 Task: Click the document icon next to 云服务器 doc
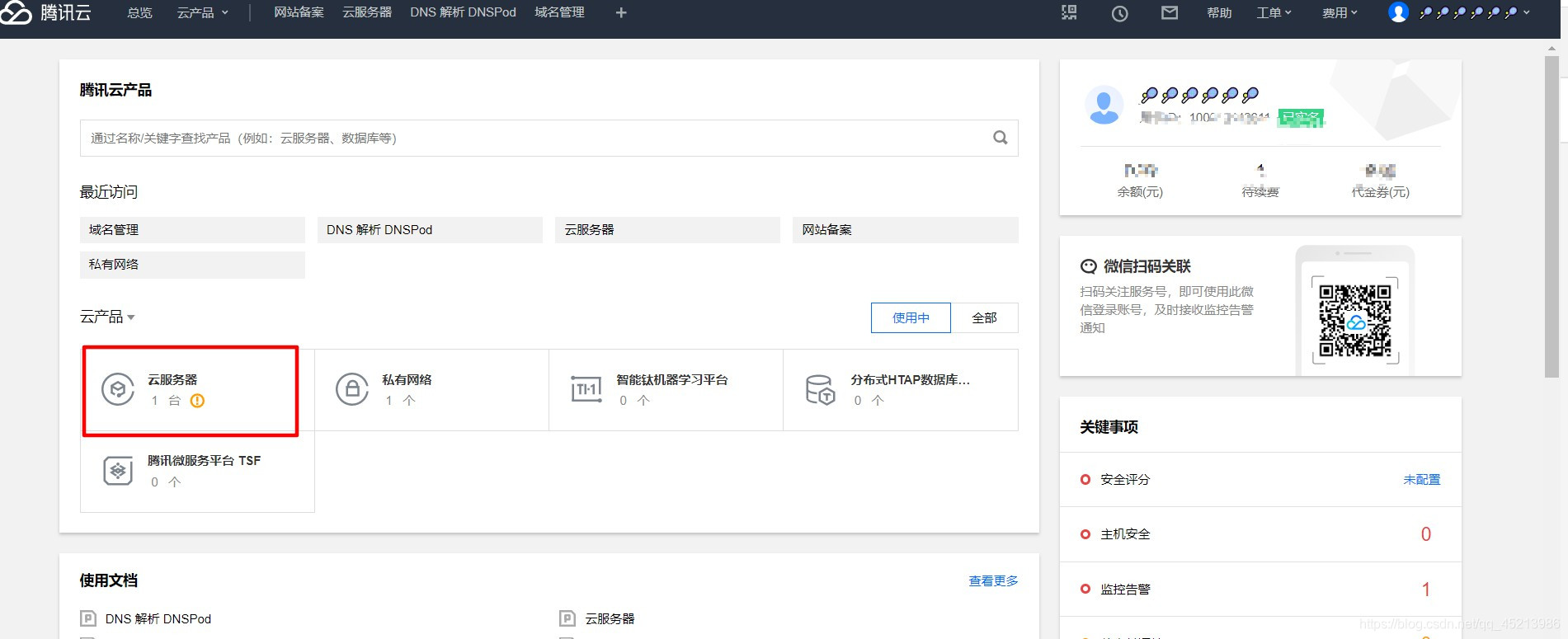pos(567,618)
